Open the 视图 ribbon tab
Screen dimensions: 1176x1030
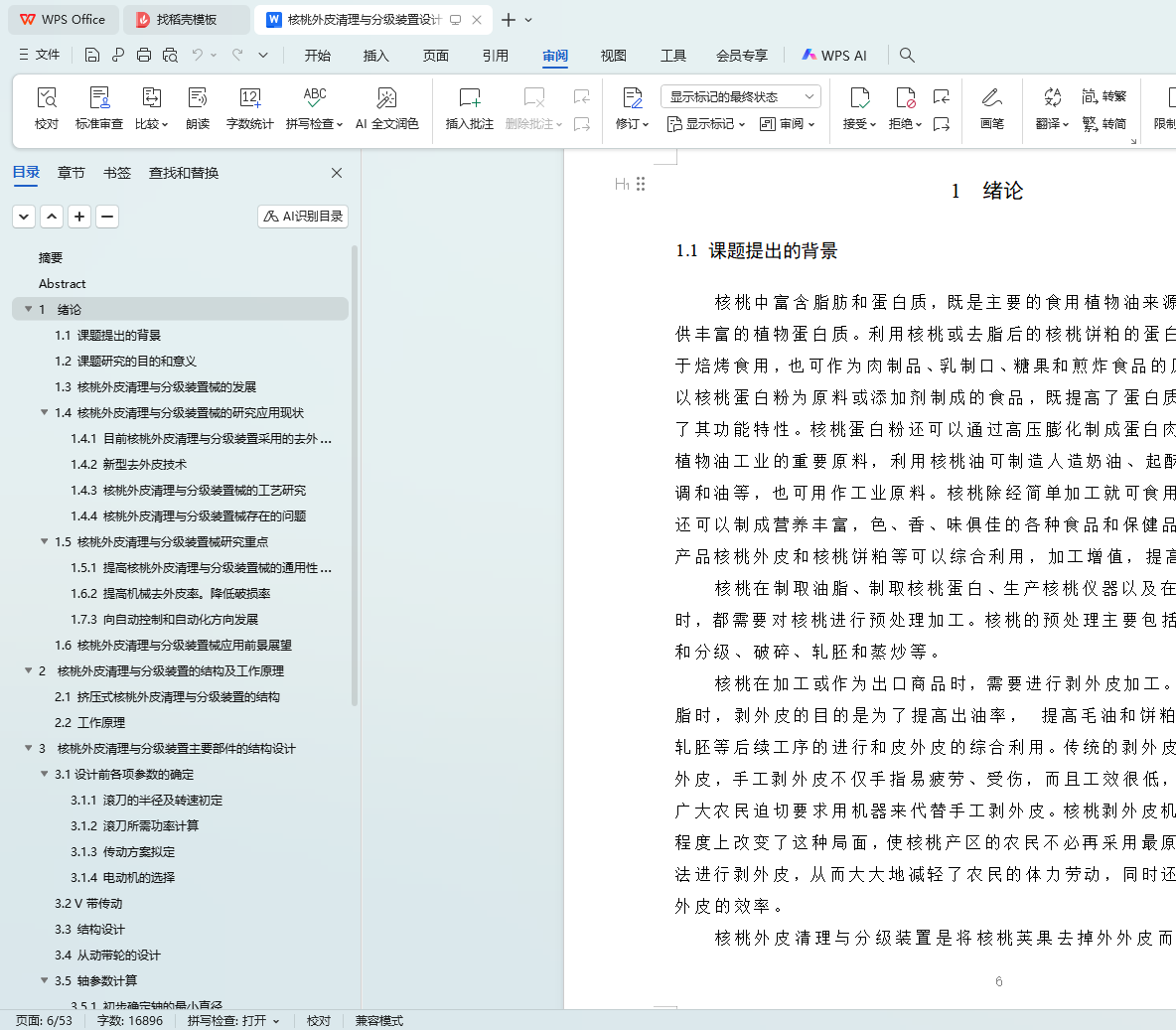pyautogui.click(x=614, y=56)
